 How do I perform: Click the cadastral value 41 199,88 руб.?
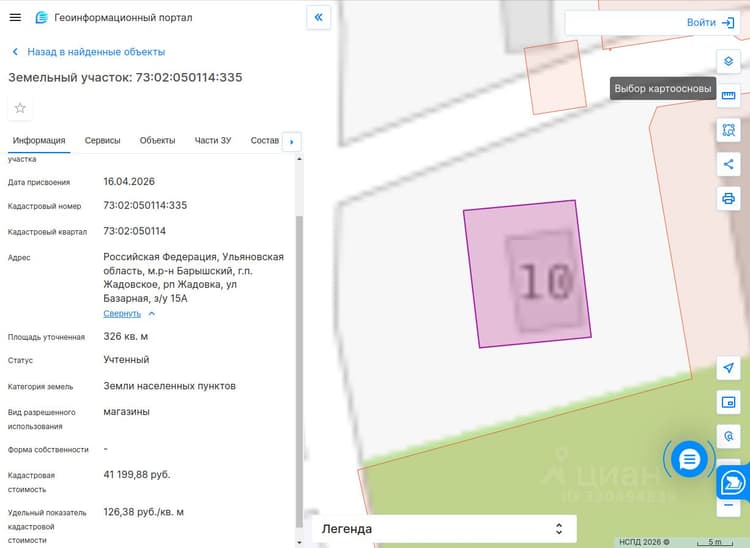coord(137,475)
